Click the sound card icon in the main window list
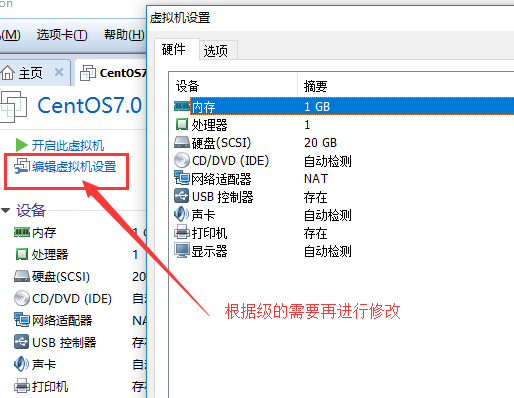The width and height of the screenshot is (514, 398). coord(21,364)
